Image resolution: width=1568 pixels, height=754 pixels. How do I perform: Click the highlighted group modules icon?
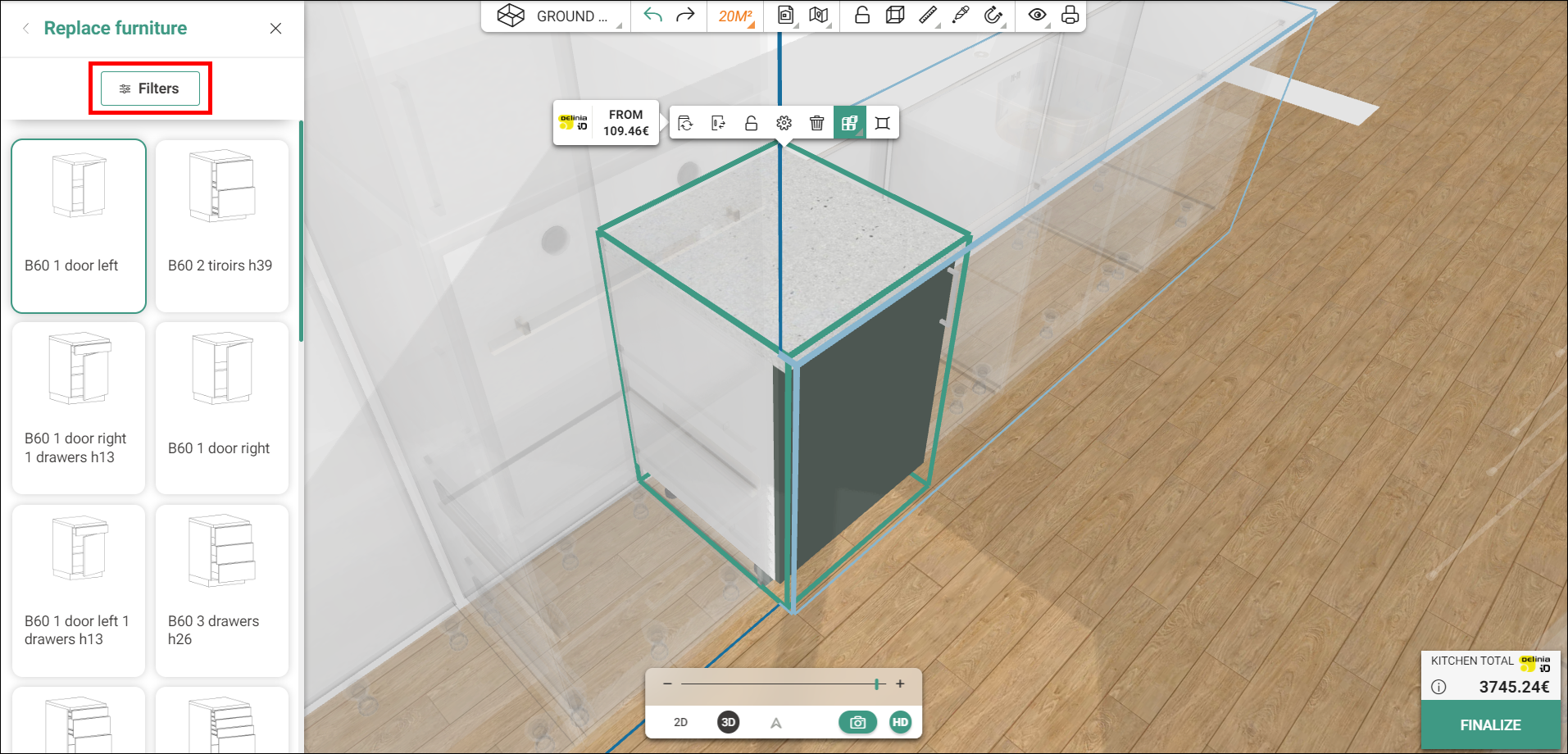[x=850, y=123]
